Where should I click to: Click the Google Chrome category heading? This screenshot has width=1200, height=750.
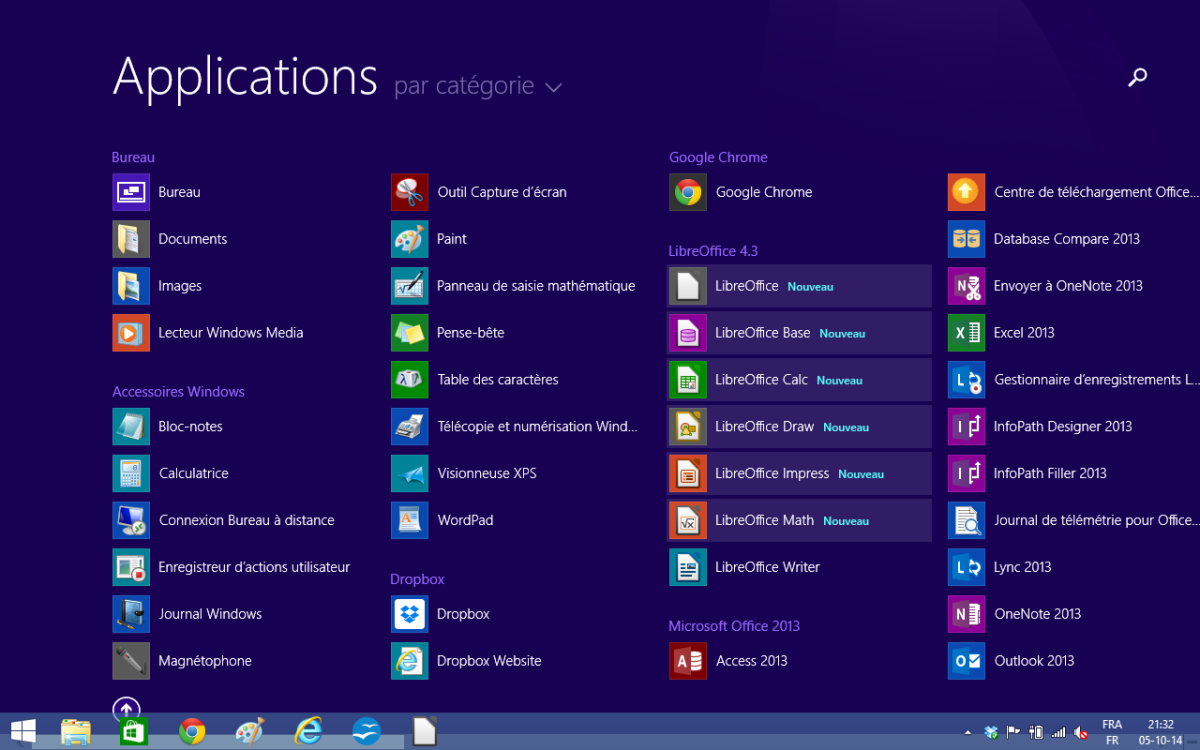[718, 157]
